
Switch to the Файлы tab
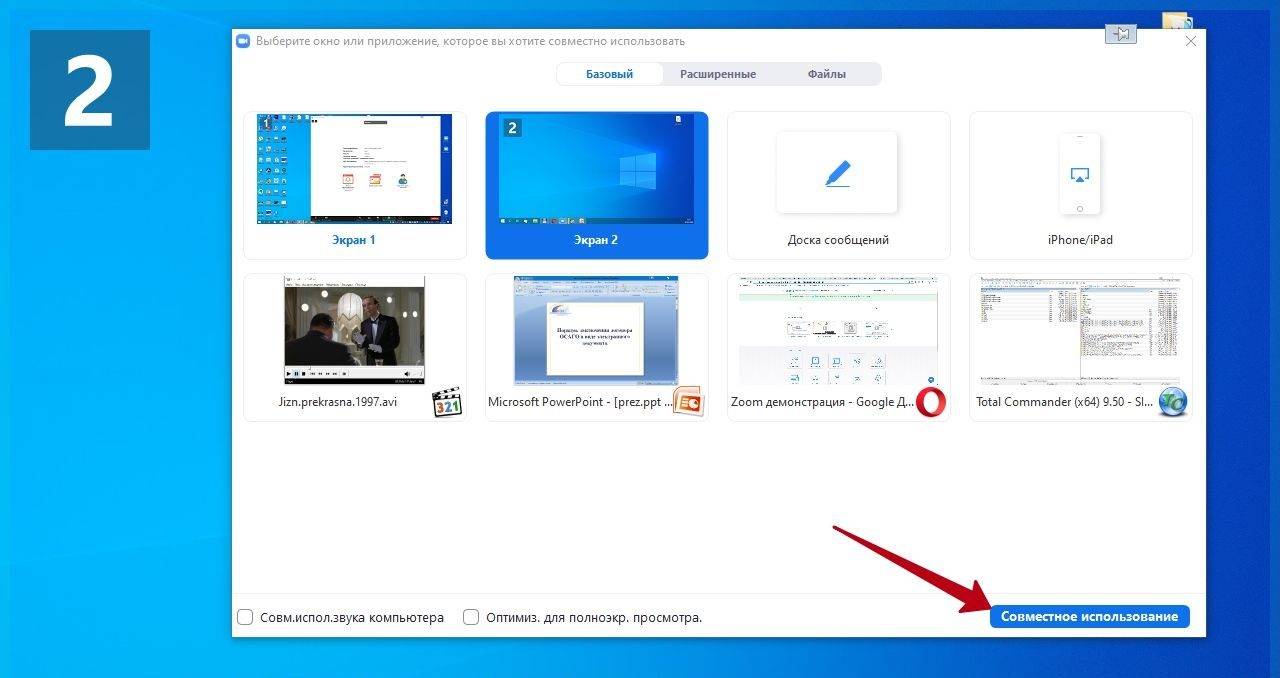(x=827, y=74)
